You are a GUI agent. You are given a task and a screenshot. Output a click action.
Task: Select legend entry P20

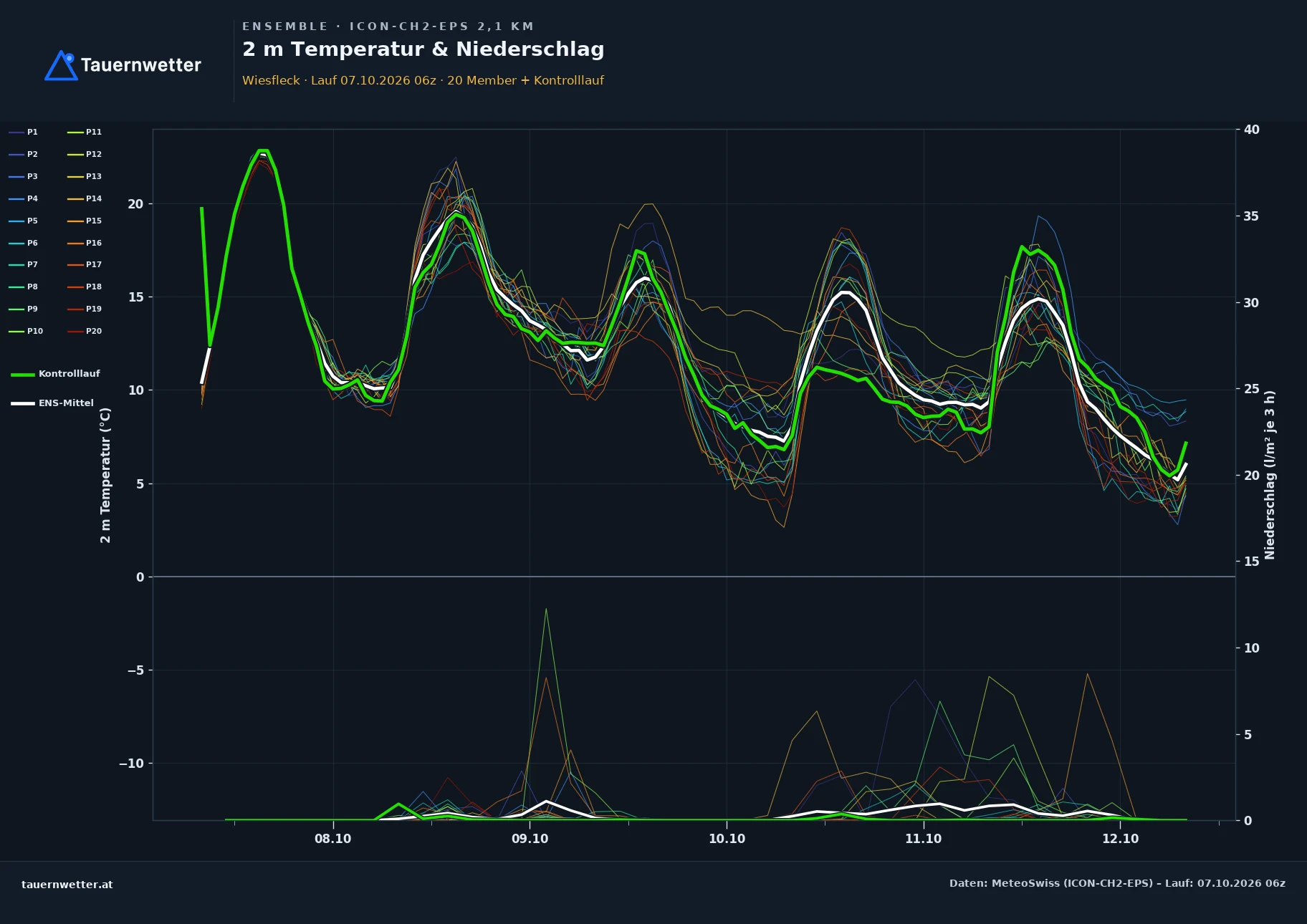click(85, 331)
